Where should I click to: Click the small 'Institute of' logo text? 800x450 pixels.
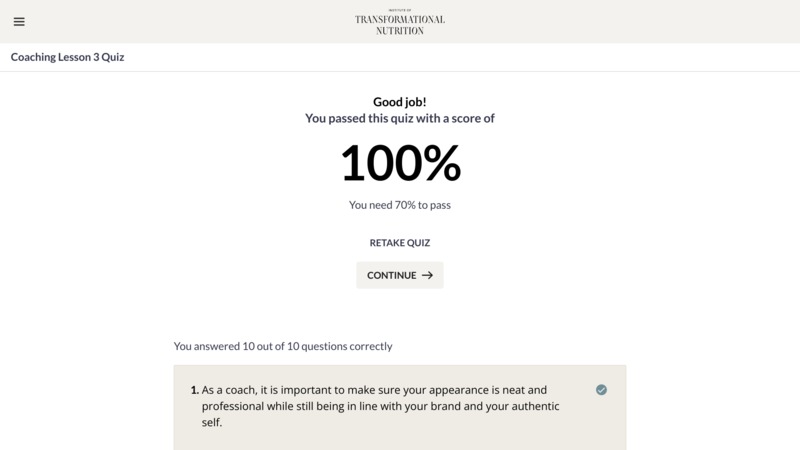point(400,10)
